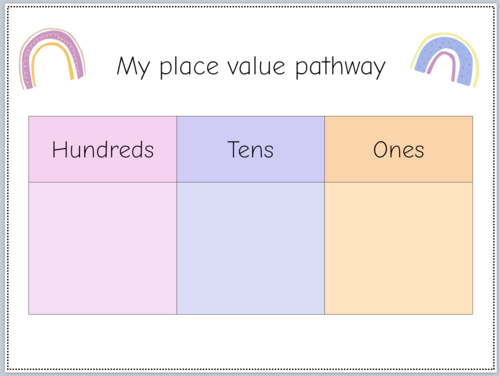Viewport: 500px width, 376px height.
Task: Click the word 'pathway' in the title
Action: coord(340,66)
